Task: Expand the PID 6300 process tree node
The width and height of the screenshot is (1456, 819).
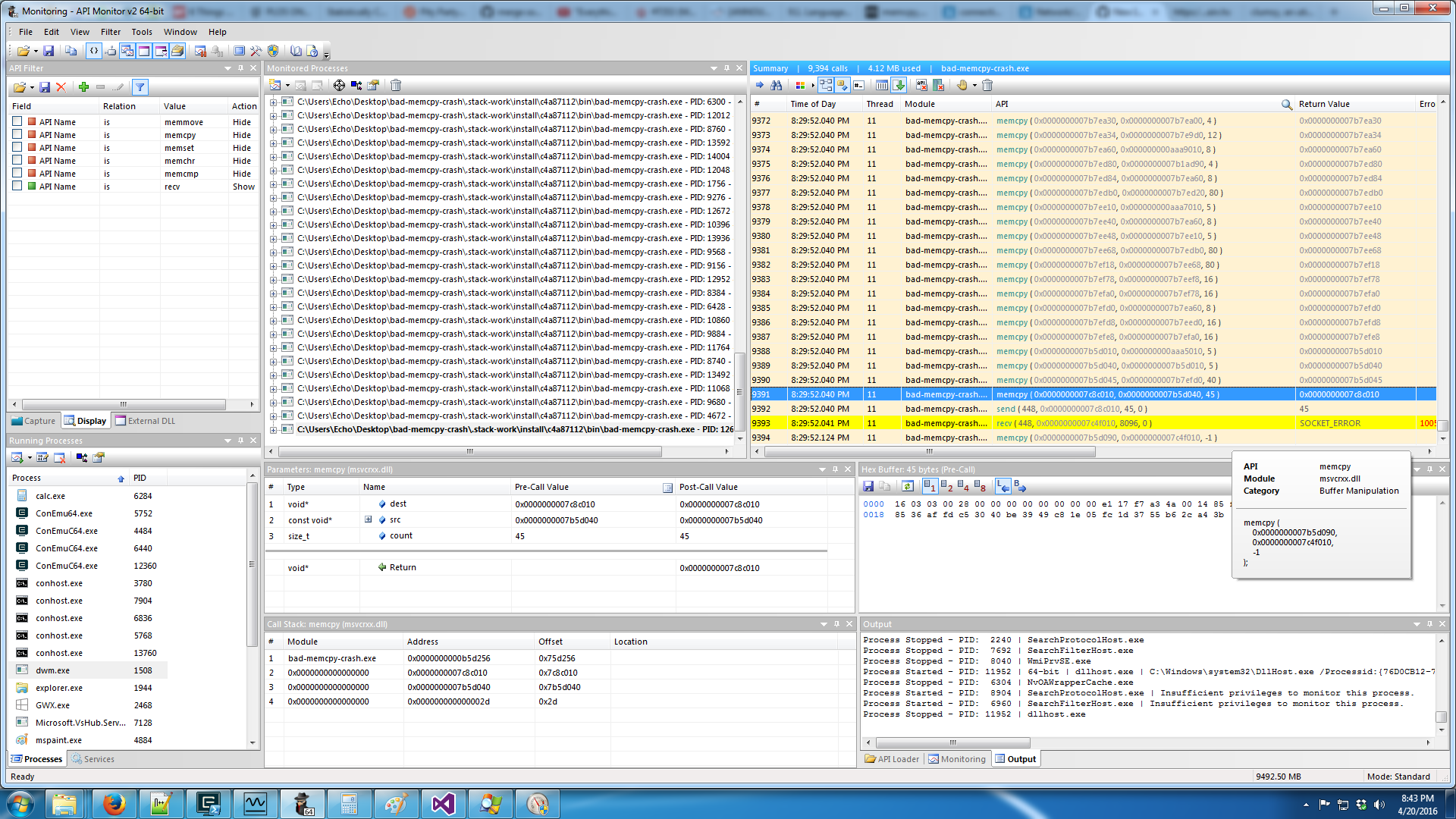Action: (x=274, y=102)
